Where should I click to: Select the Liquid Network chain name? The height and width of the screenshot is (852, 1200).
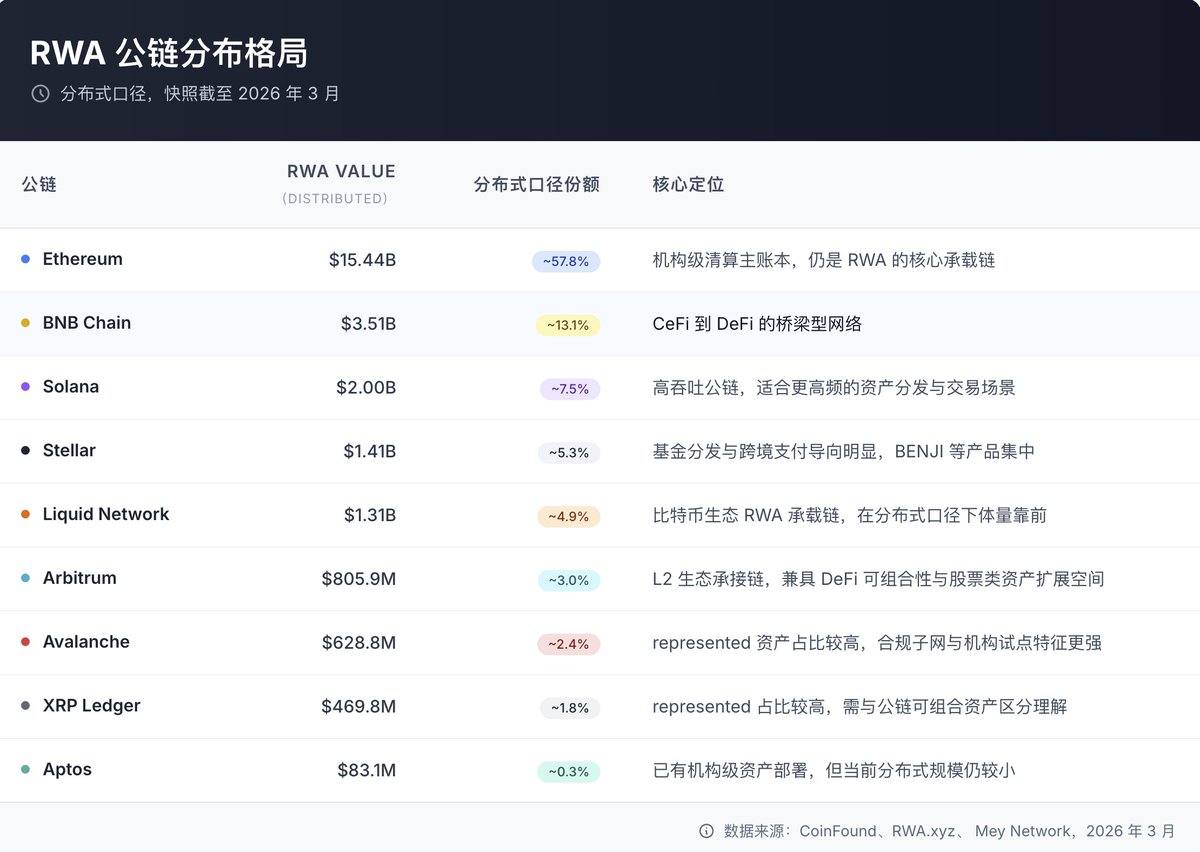[106, 514]
